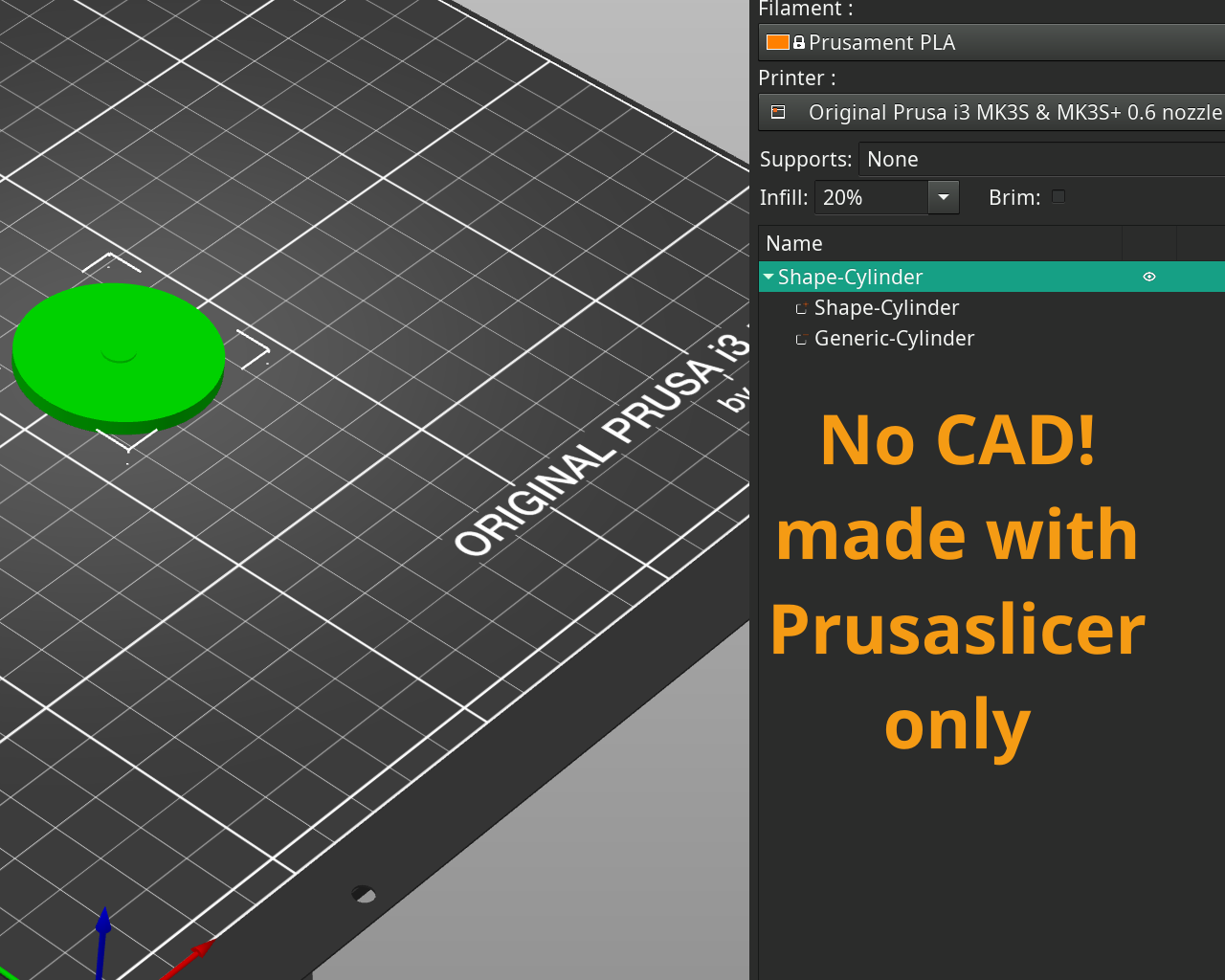
Task: Select the child Shape-Cylinder part row
Action: click(991, 307)
